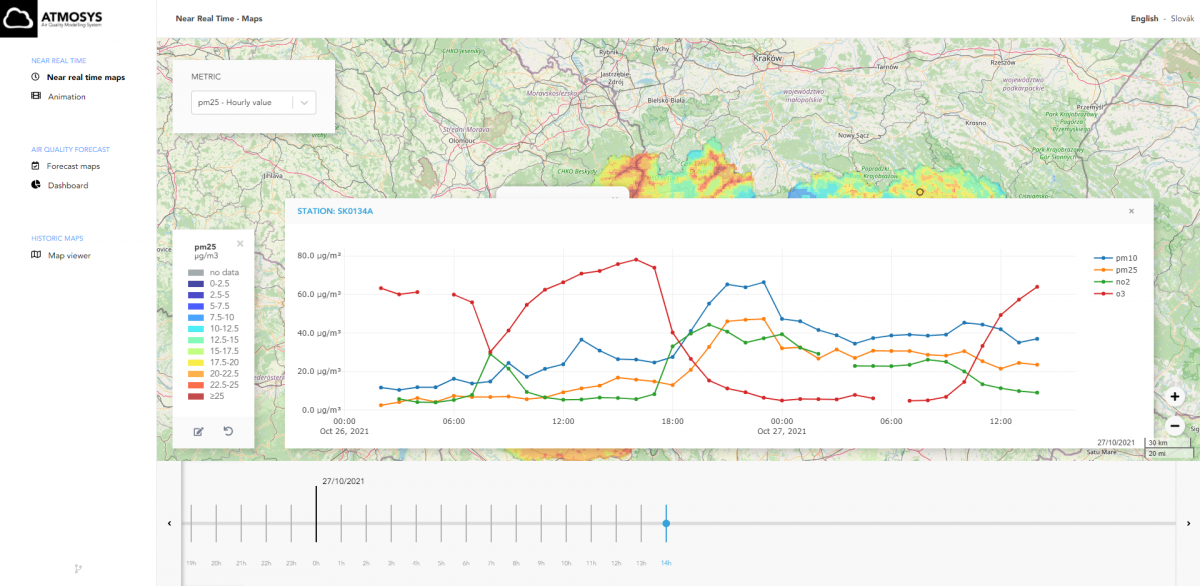Click the reset legend undo icon
The width and height of the screenshot is (1200, 586).
(x=227, y=431)
